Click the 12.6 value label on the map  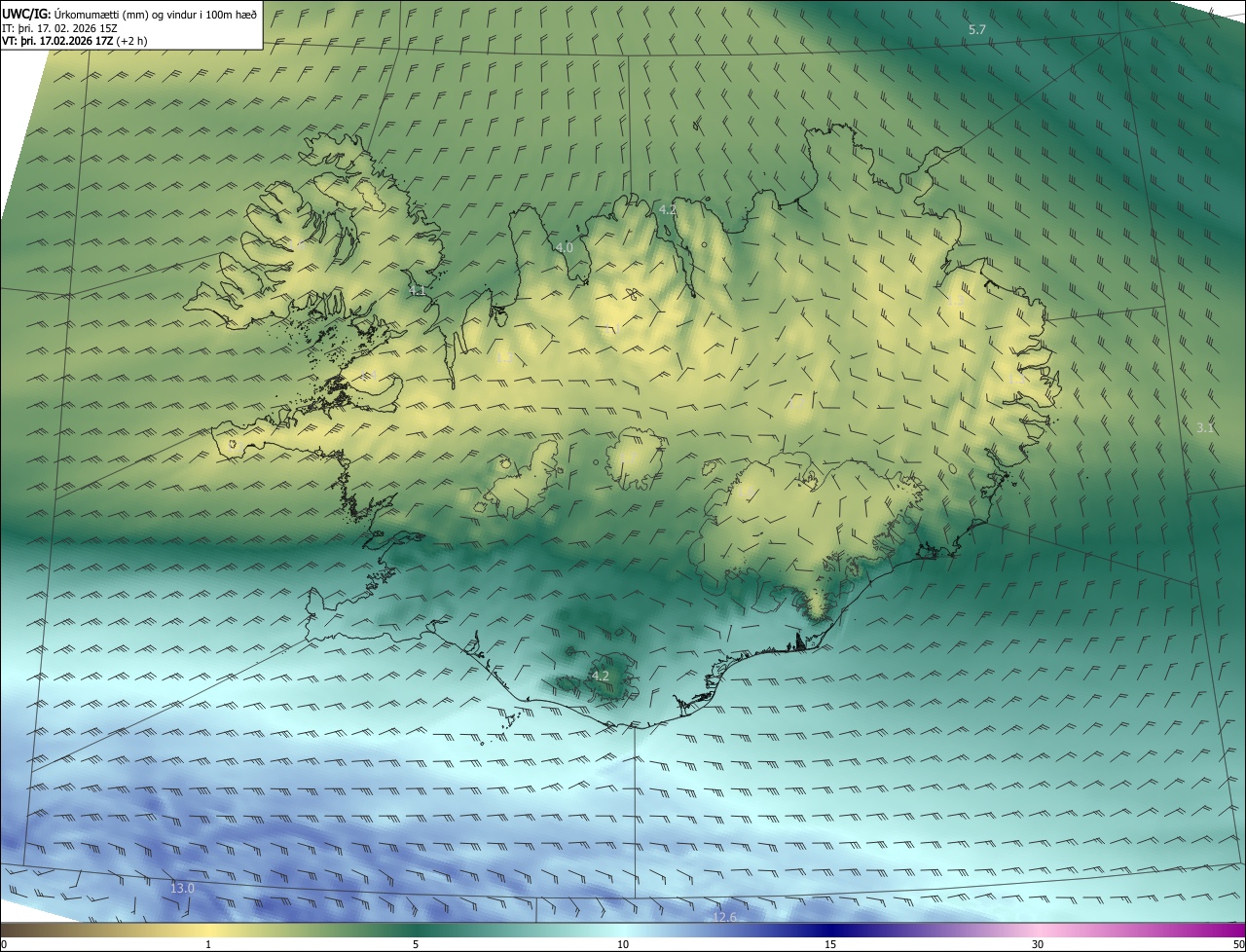725,917
